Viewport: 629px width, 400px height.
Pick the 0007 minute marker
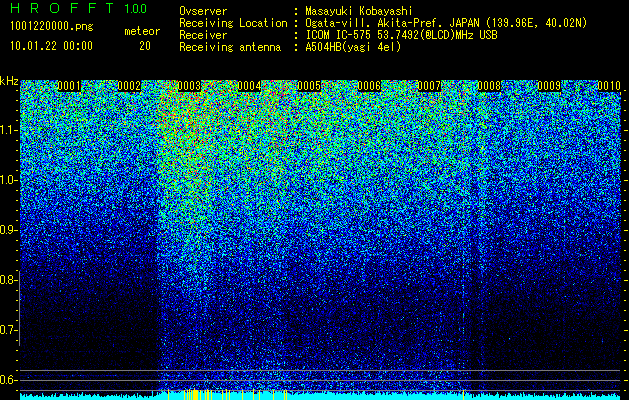tap(429, 86)
